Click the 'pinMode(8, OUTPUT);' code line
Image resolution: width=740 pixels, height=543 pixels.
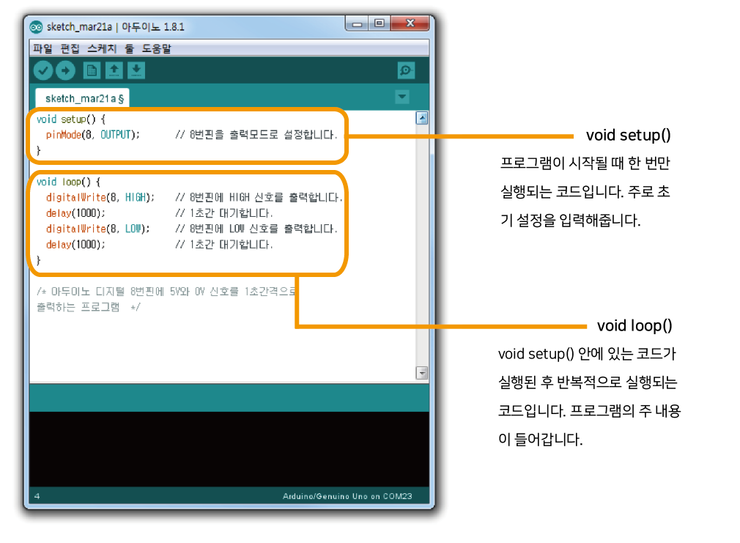pyautogui.click(x=92, y=135)
